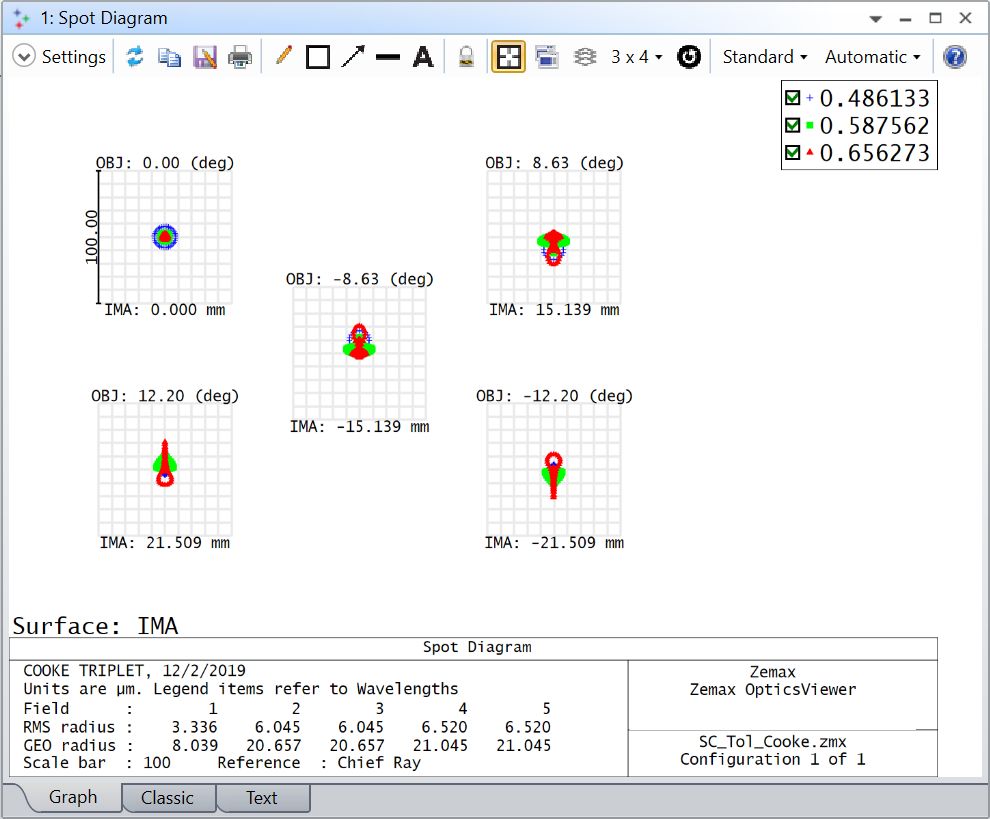
Task: Copy the spot diagram to clipboard
Action: click(170, 57)
